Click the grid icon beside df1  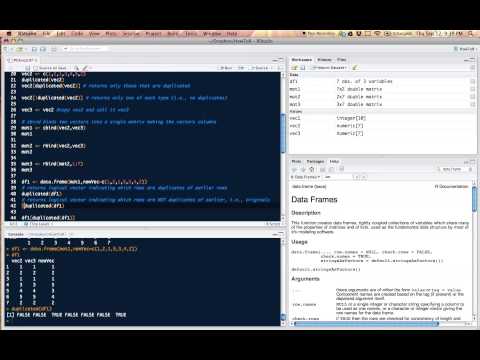point(472,81)
